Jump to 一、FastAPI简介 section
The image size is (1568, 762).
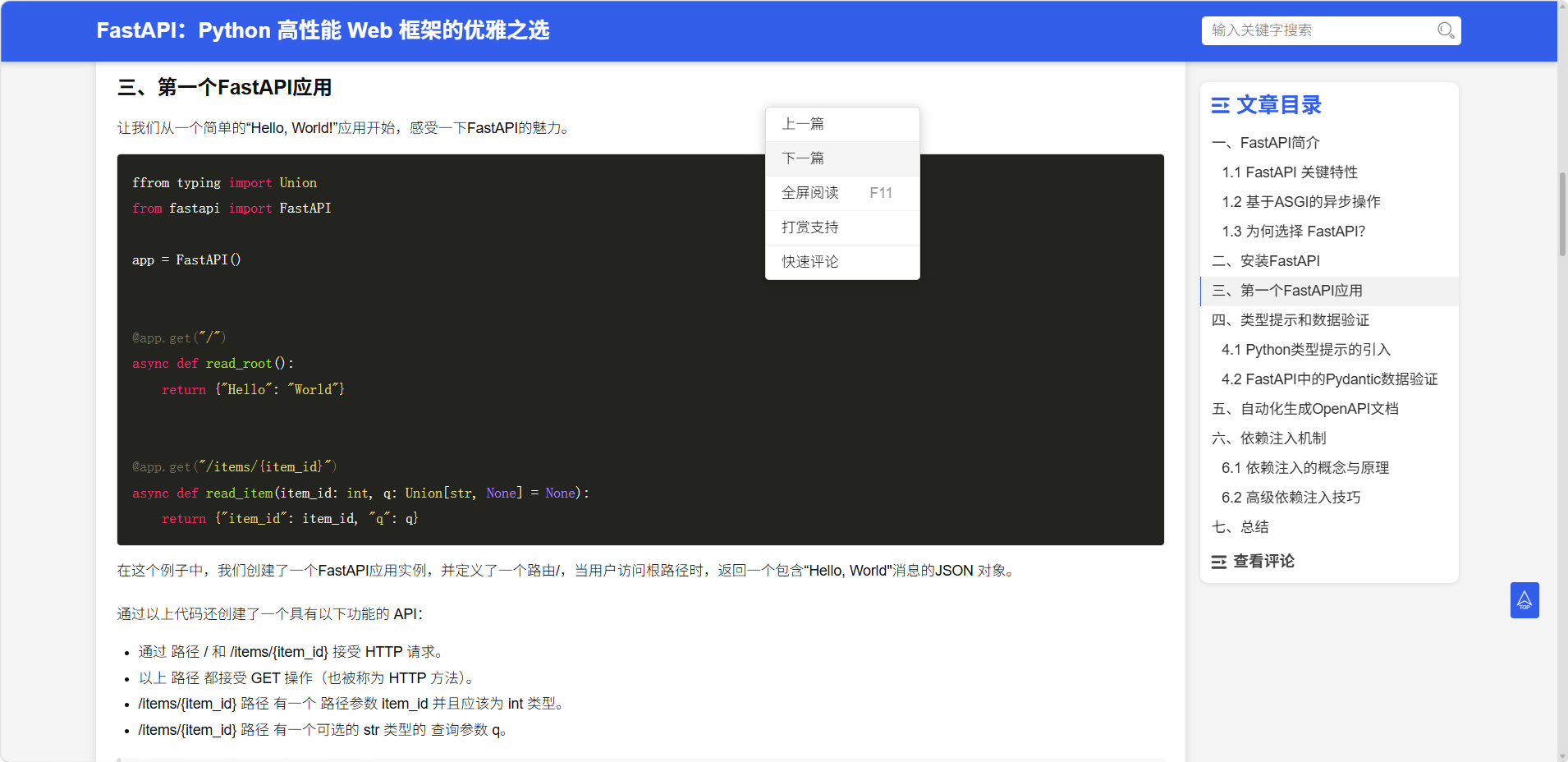[x=1266, y=143]
